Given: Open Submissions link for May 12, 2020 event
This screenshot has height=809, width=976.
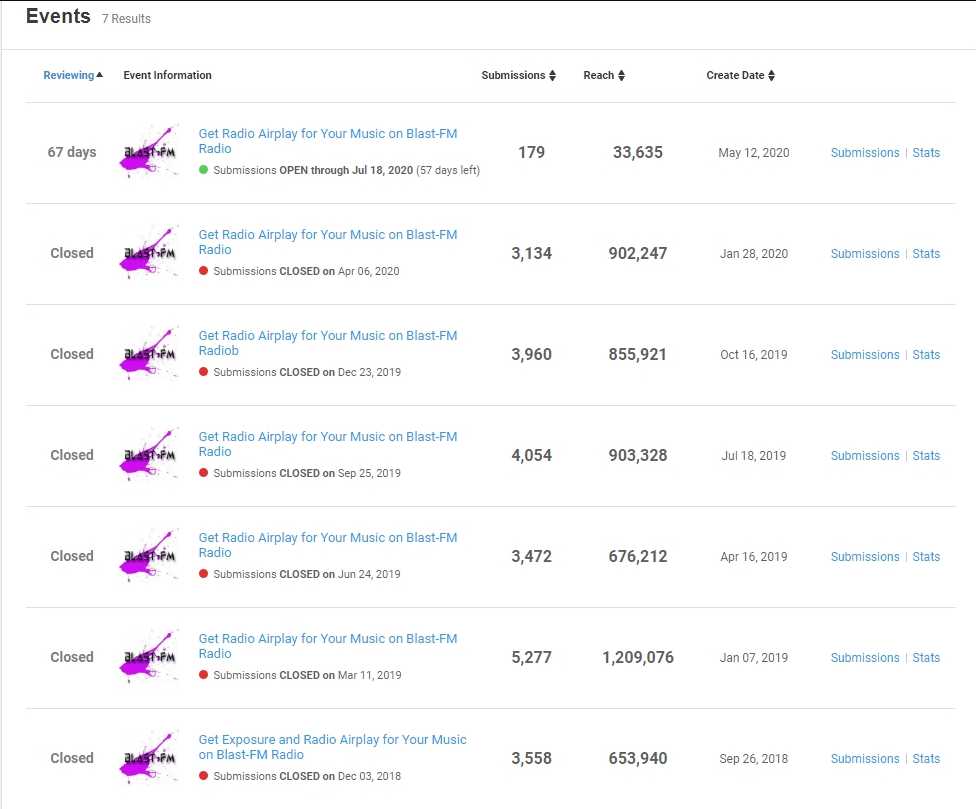Looking at the screenshot, I should tap(865, 152).
